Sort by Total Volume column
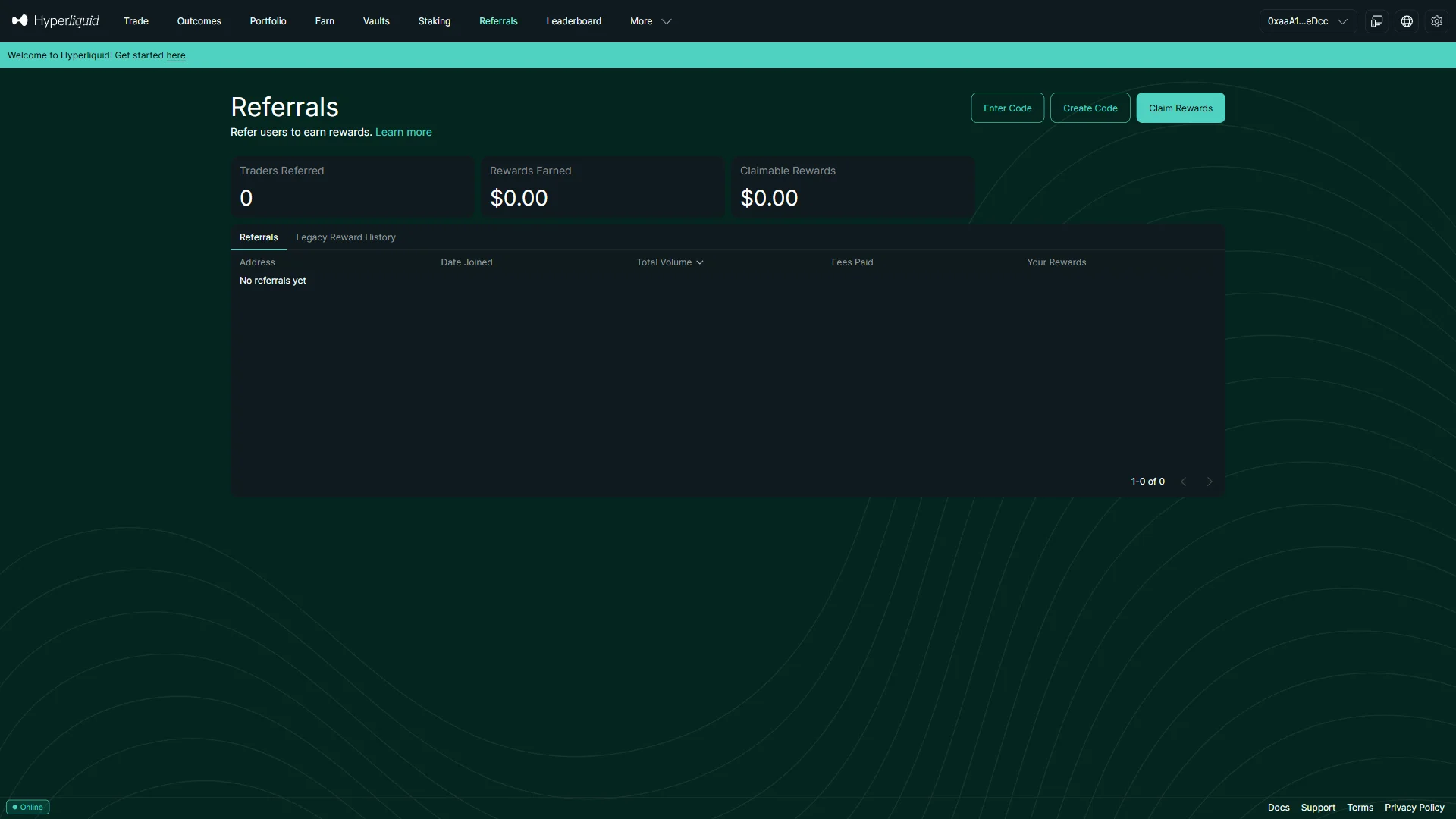The image size is (1456, 819). pos(670,262)
